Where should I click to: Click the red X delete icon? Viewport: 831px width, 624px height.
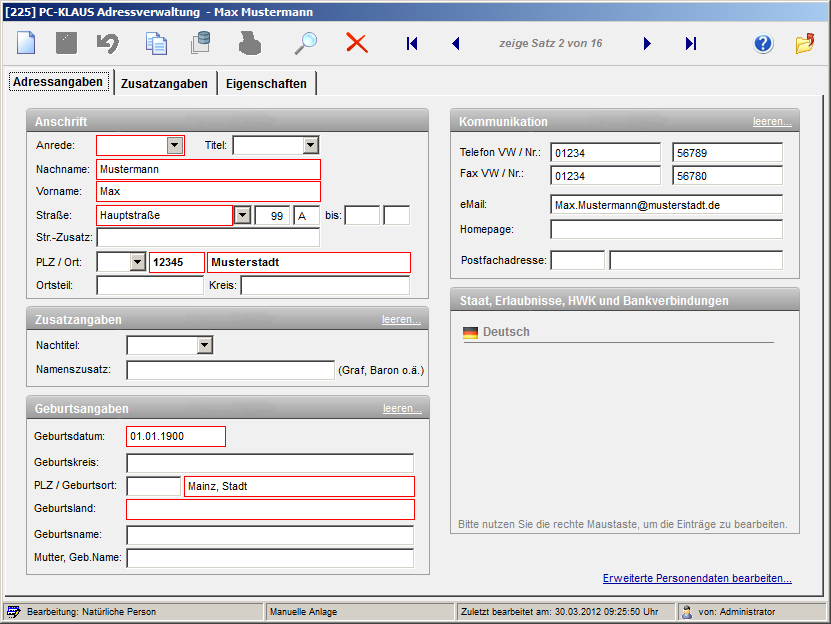pos(357,43)
